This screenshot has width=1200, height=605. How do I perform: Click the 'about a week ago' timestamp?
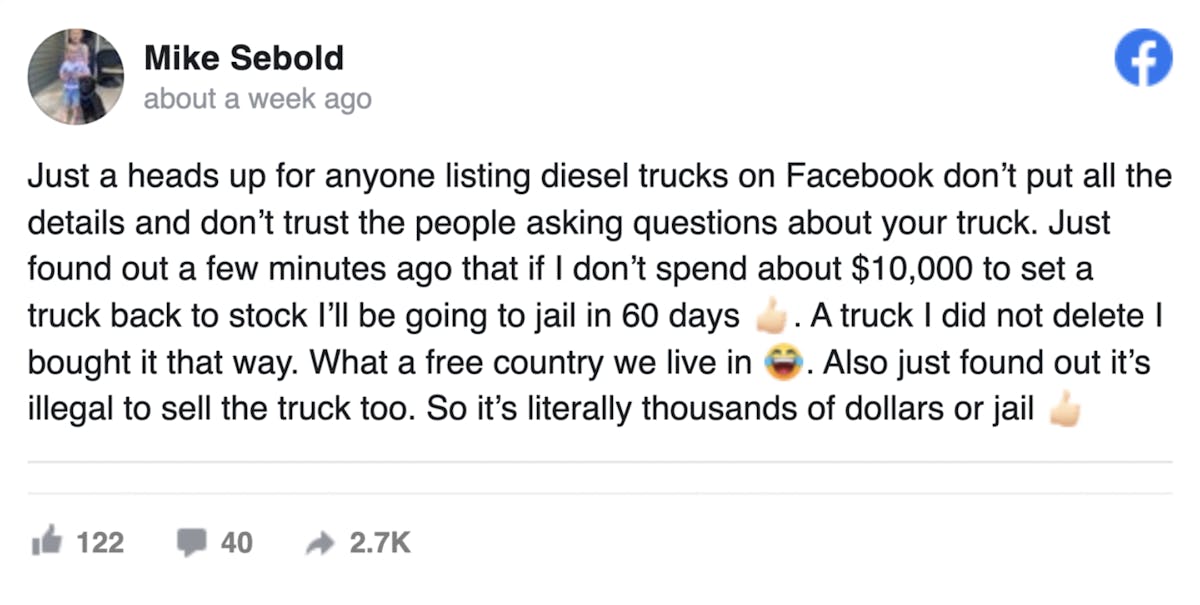coord(257,99)
